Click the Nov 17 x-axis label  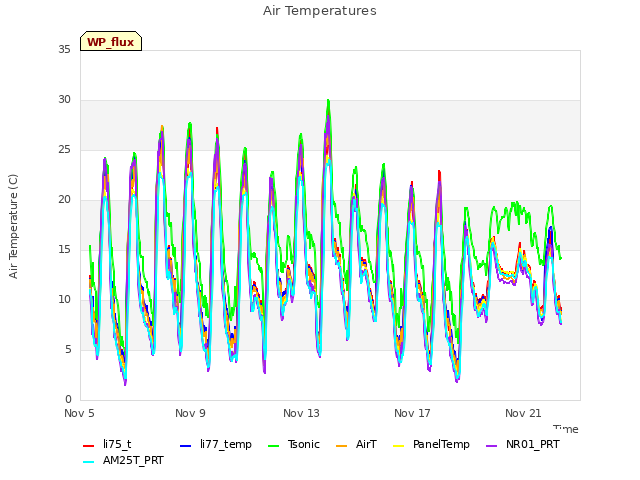[x=412, y=413]
